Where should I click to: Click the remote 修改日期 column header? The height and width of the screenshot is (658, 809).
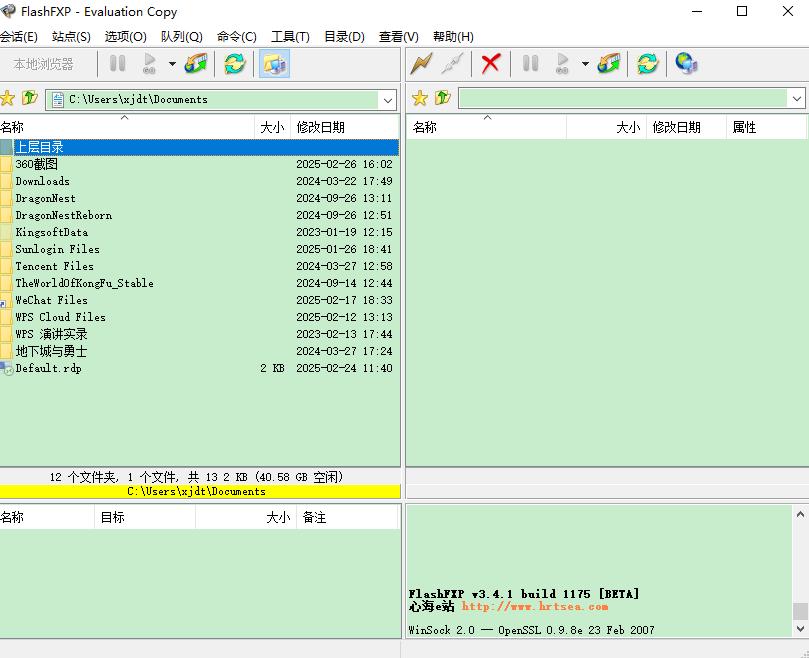(686, 127)
